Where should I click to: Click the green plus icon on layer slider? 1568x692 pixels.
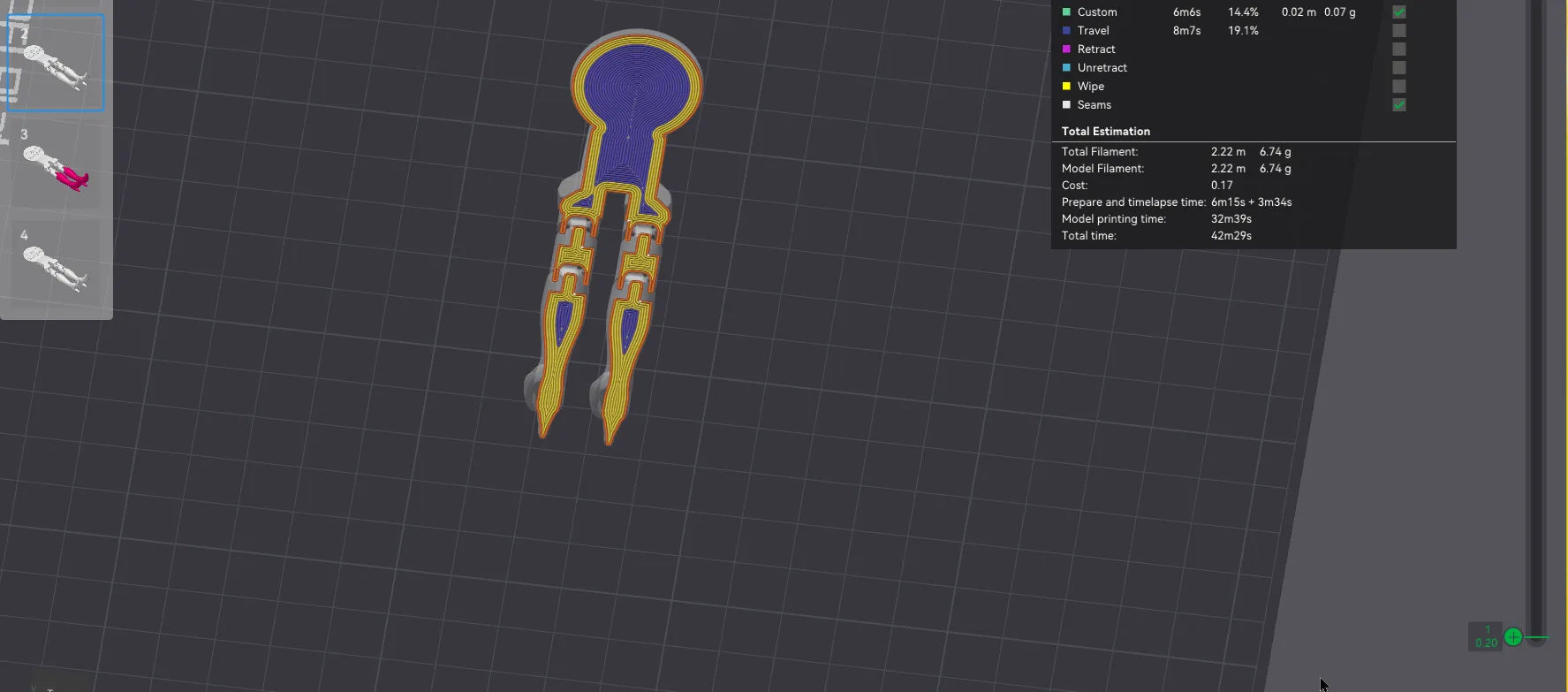click(1513, 636)
